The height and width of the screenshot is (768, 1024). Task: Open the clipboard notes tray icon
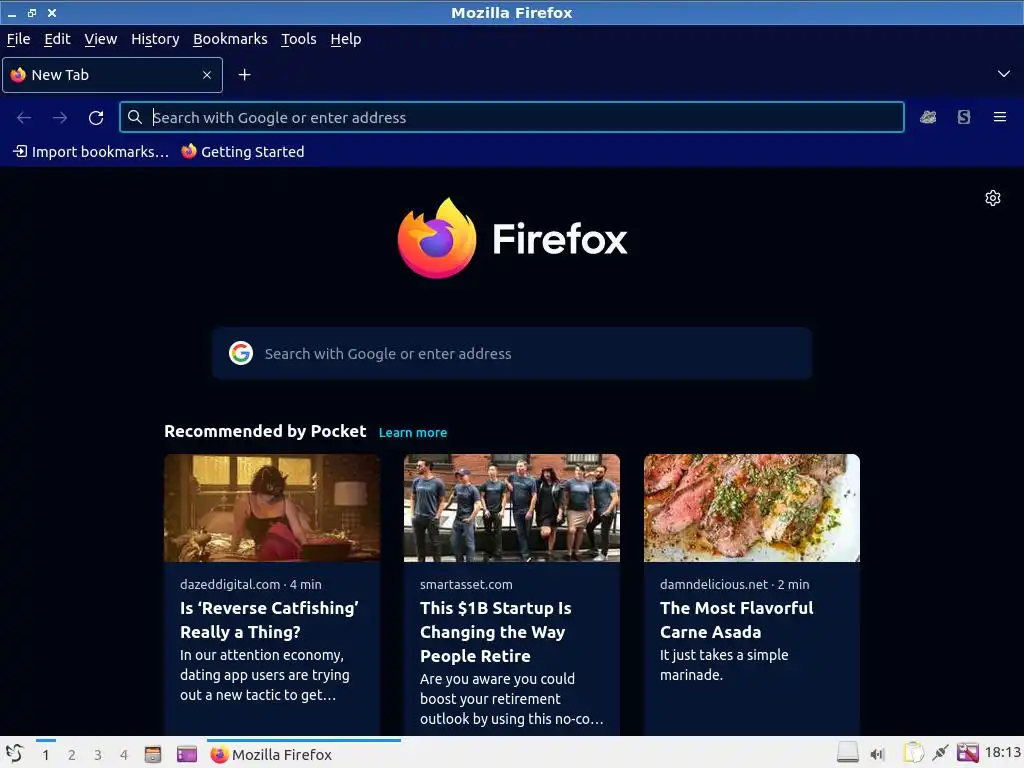tap(913, 753)
